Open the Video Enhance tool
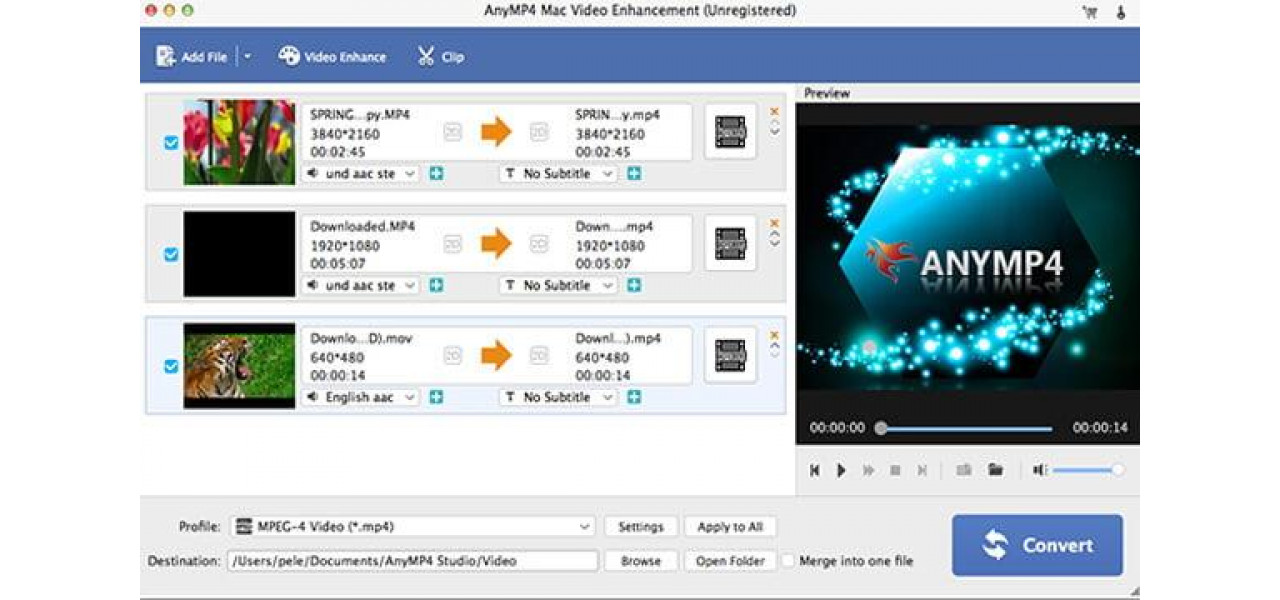 (332, 57)
